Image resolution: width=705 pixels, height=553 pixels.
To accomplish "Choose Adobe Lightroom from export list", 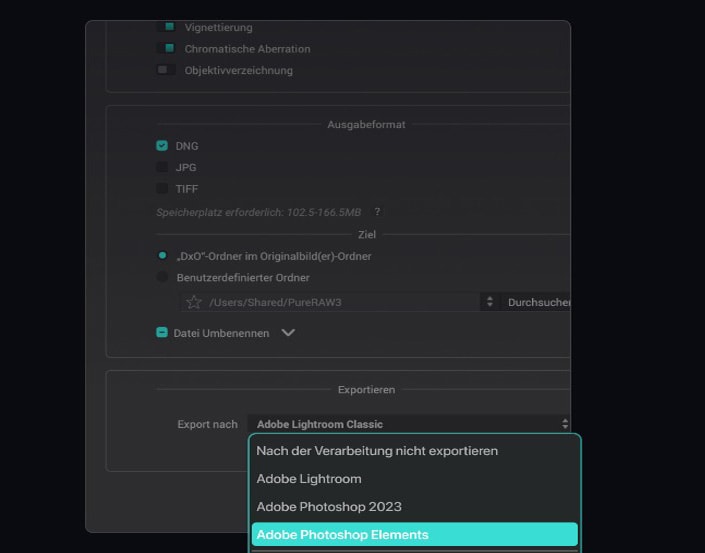I will click(415, 478).
